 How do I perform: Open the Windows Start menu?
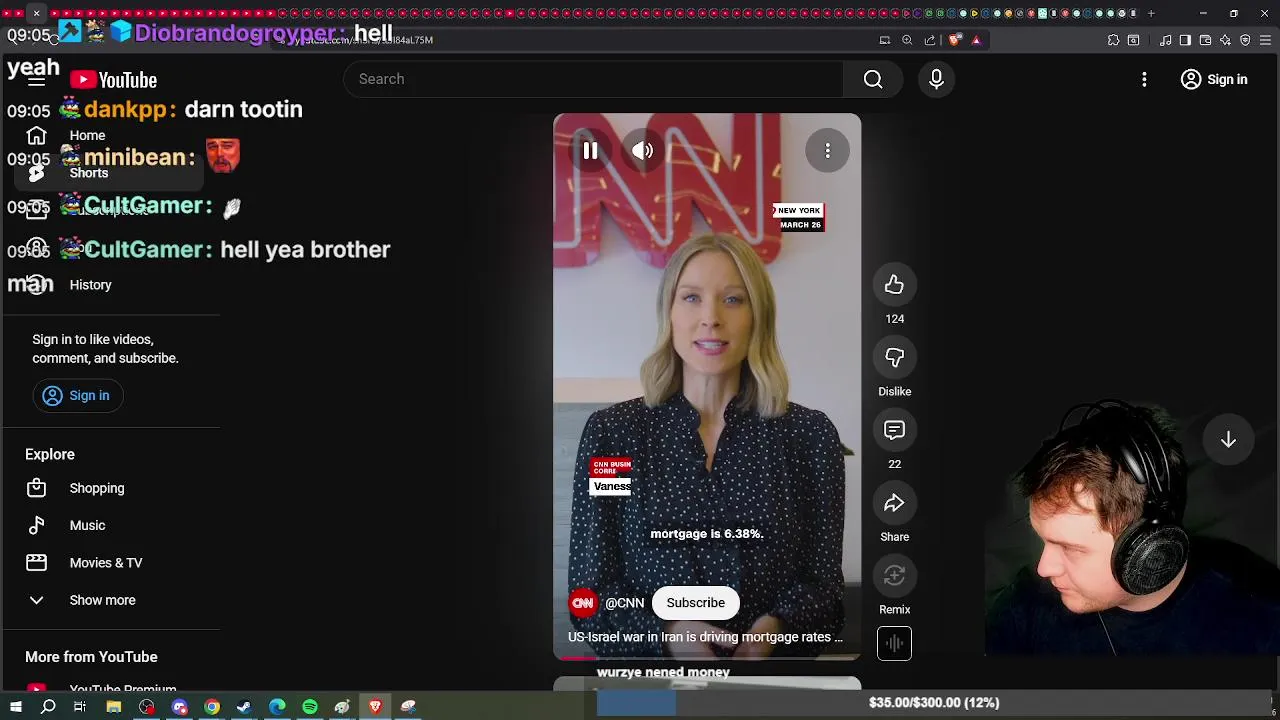(16, 707)
